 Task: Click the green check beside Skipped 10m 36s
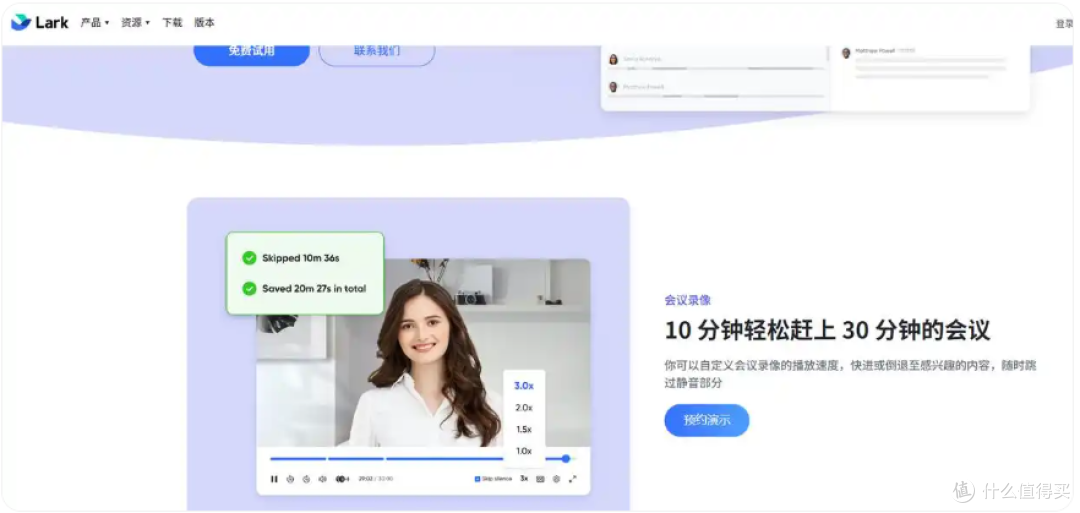pyautogui.click(x=249, y=258)
